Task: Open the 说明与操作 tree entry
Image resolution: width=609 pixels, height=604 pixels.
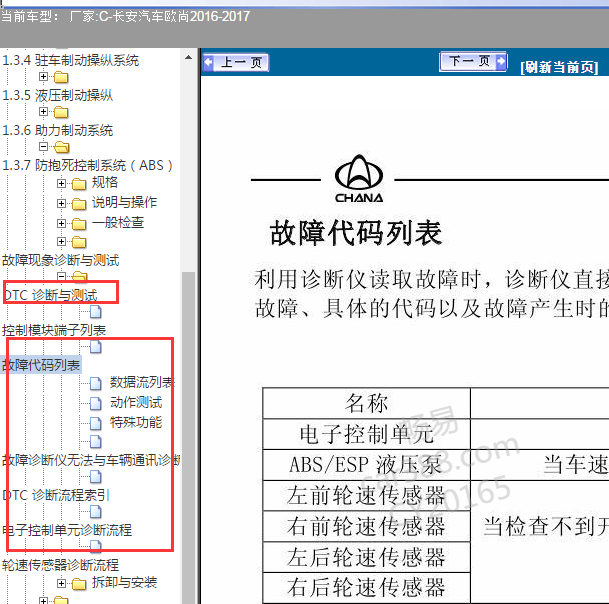Action: (x=124, y=203)
